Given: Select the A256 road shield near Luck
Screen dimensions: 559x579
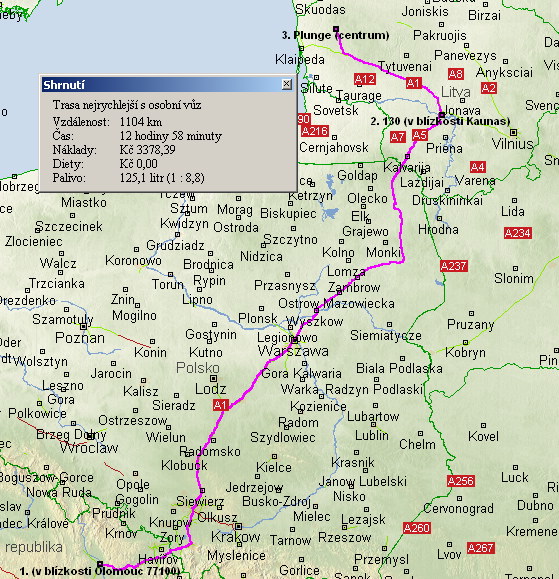Looking at the screenshot, I should (461, 481).
